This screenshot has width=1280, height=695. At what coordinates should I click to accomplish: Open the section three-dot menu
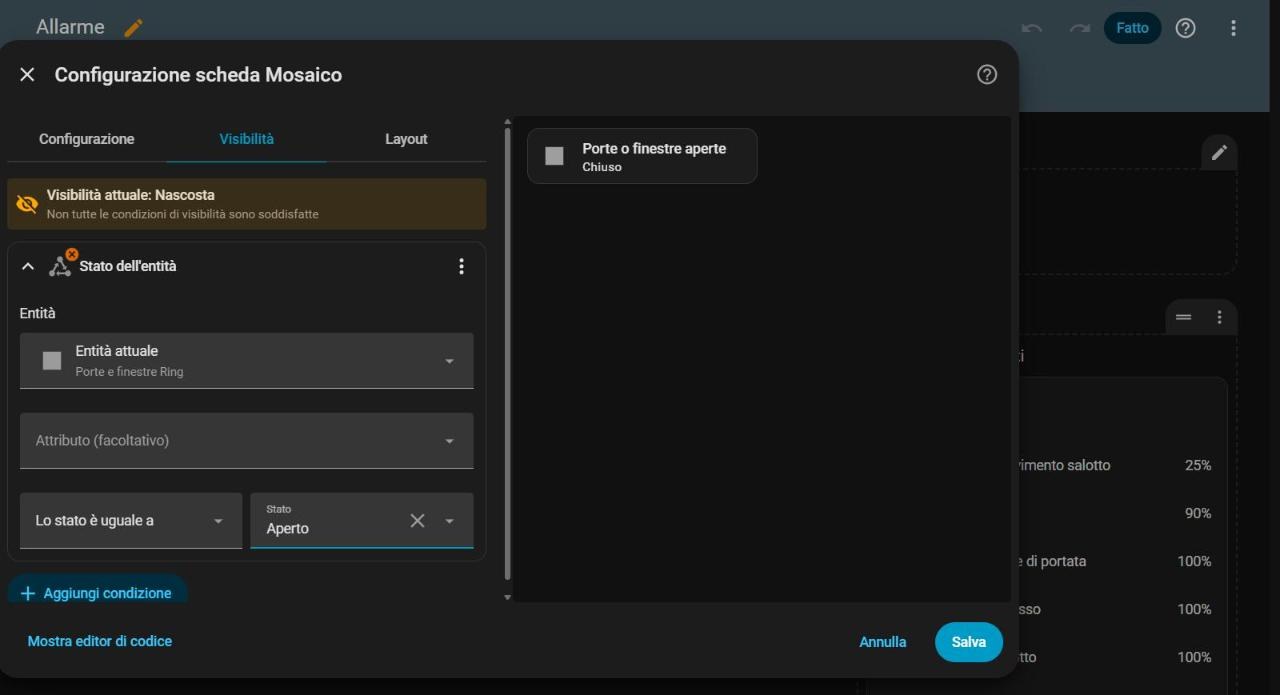click(1219, 317)
